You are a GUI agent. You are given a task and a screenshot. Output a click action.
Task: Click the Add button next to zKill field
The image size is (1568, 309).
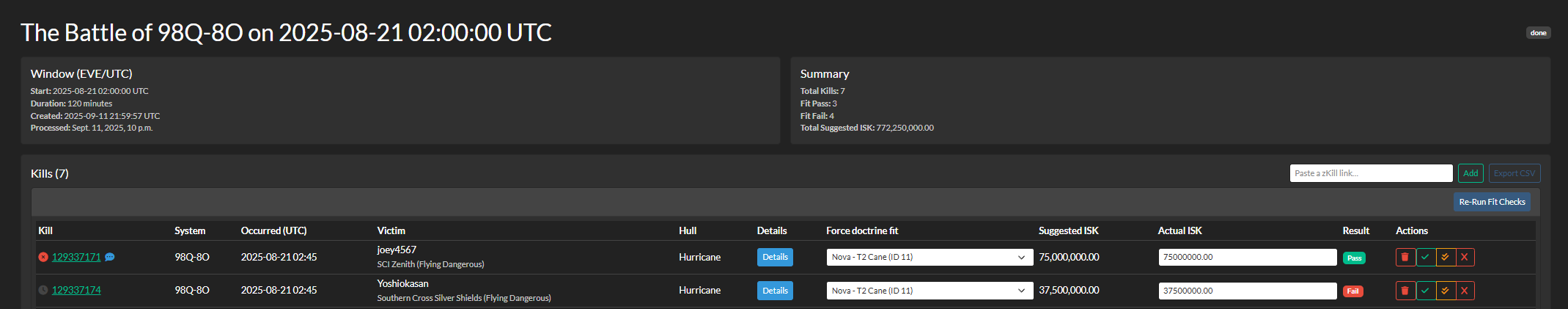point(1471,173)
